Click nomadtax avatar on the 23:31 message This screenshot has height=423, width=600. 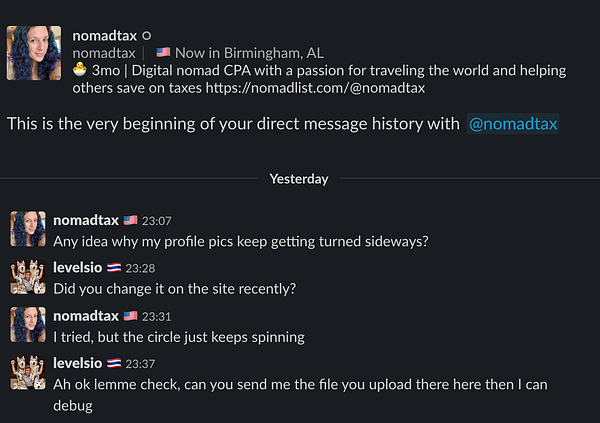[27, 326]
